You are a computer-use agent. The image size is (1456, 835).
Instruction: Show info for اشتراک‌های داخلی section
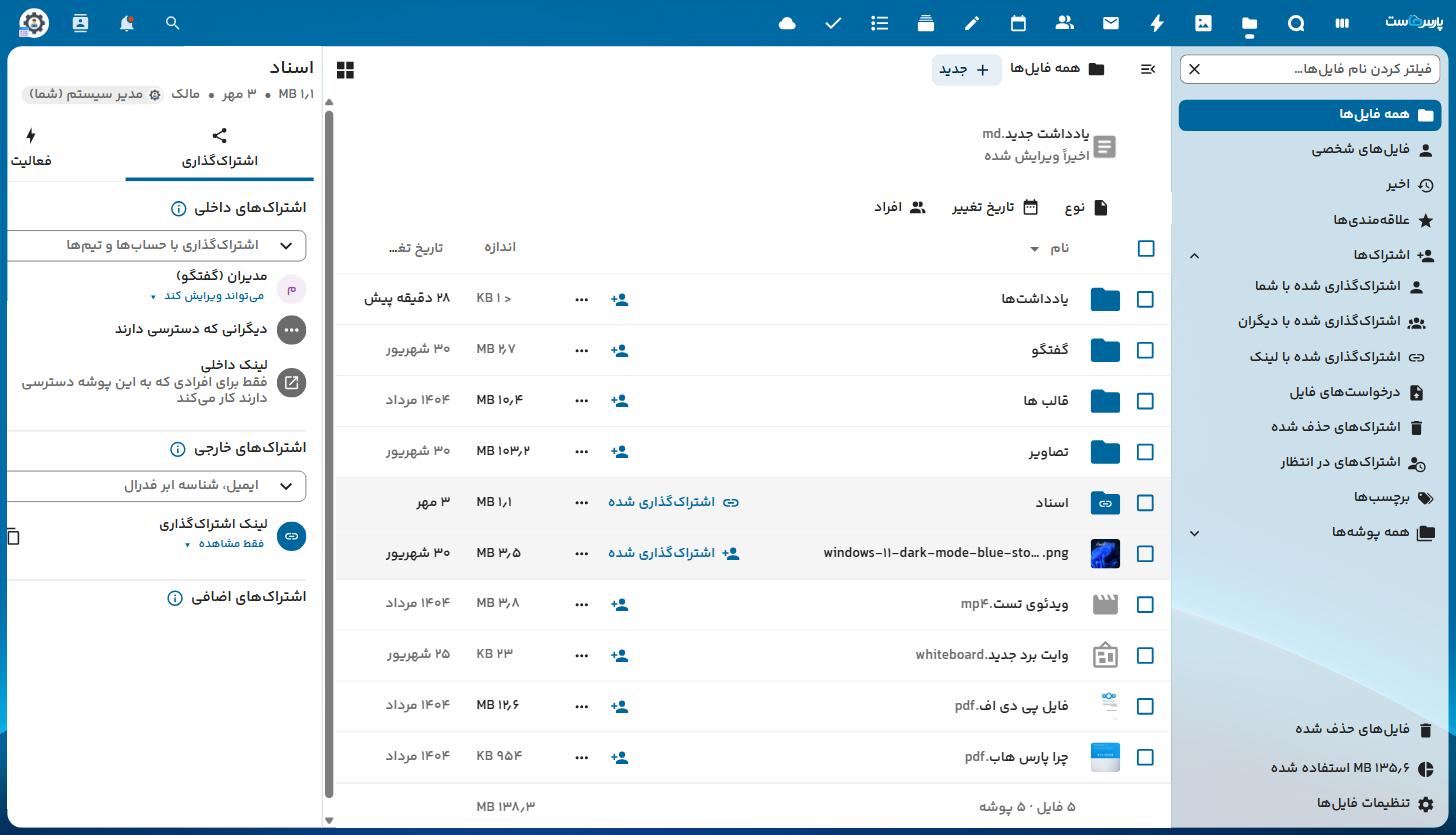[178, 209]
